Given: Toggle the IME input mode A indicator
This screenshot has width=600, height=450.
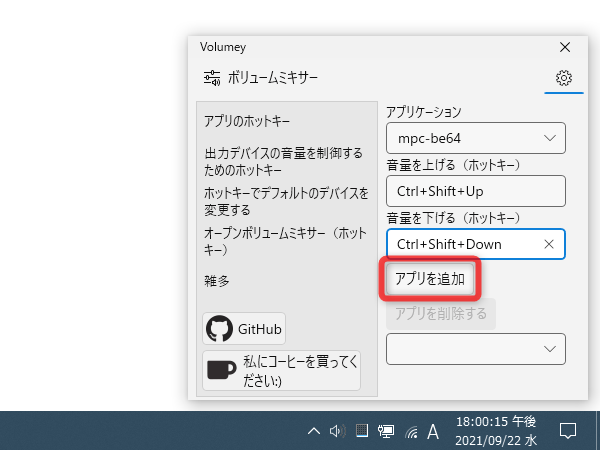Looking at the screenshot, I should pyautogui.click(x=433, y=432).
